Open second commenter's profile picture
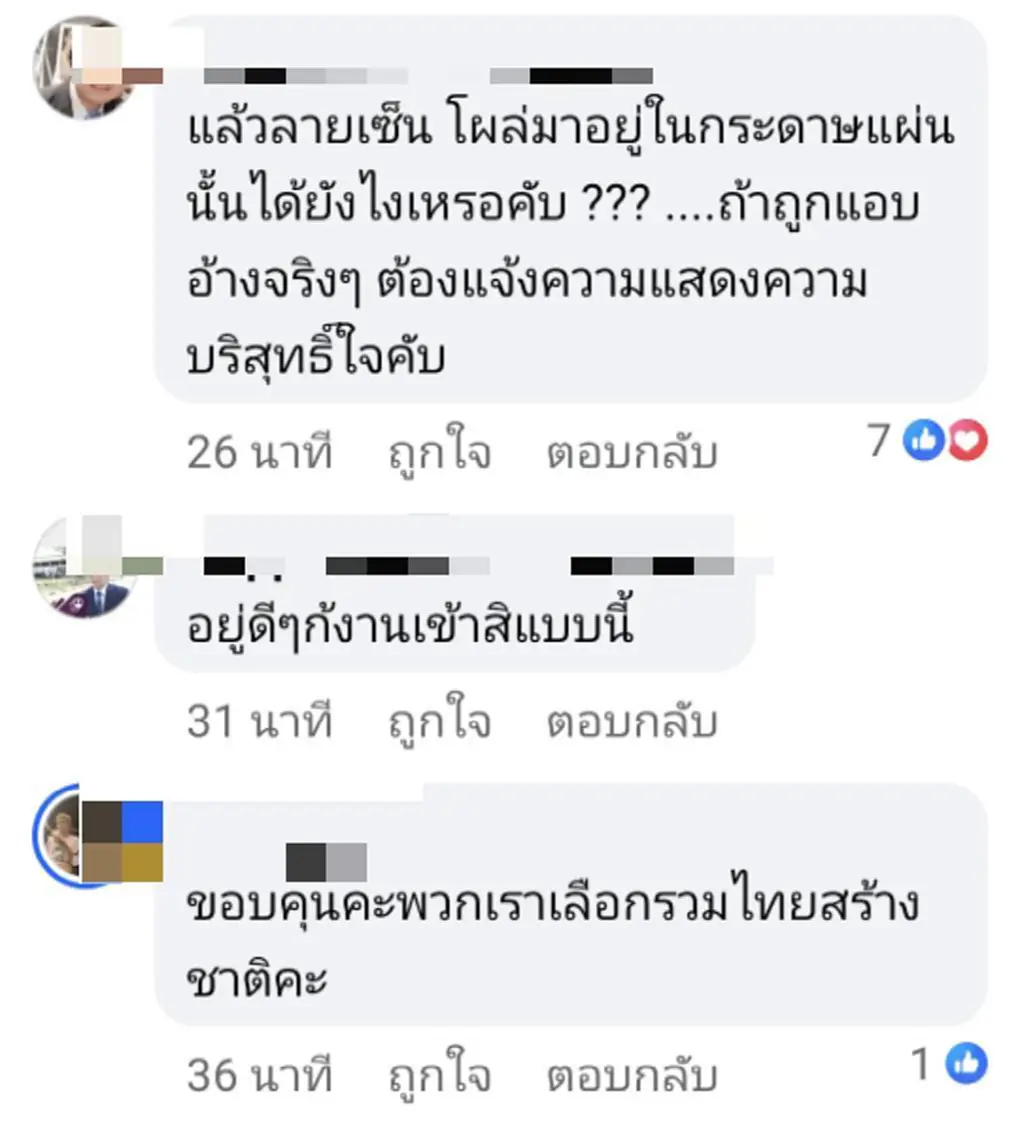 86,566
